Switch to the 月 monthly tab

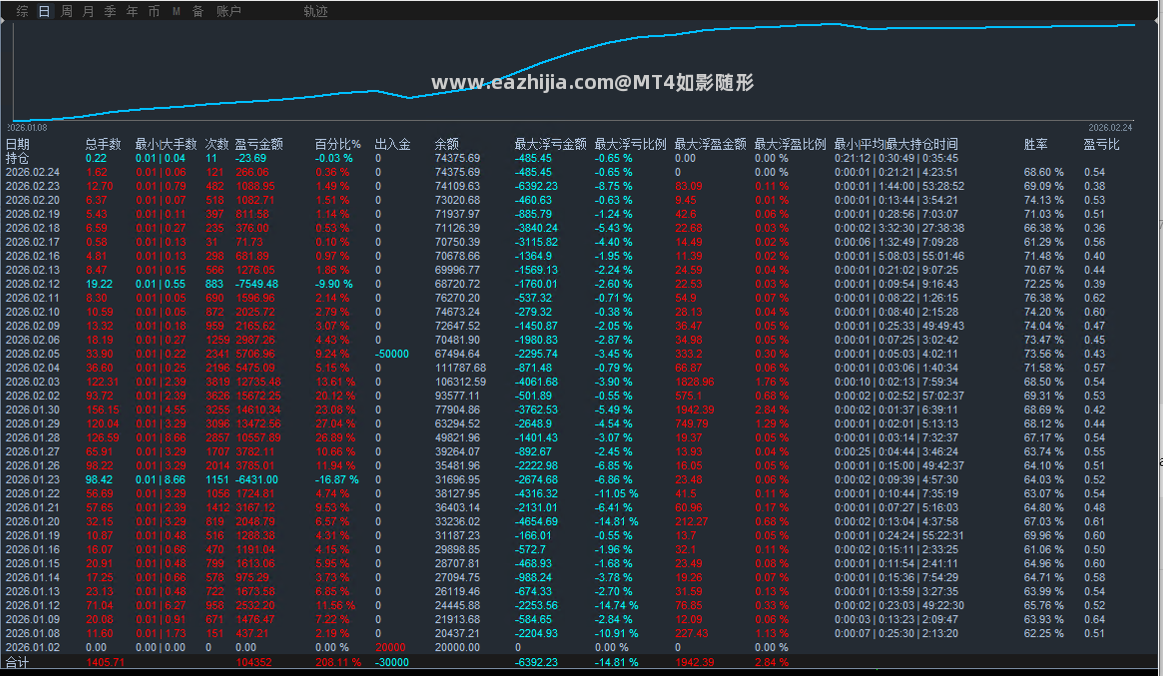tap(88, 11)
